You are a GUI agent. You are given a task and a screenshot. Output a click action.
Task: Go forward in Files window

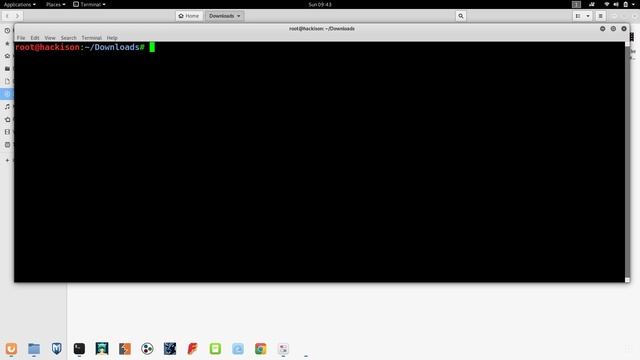(18, 16)
